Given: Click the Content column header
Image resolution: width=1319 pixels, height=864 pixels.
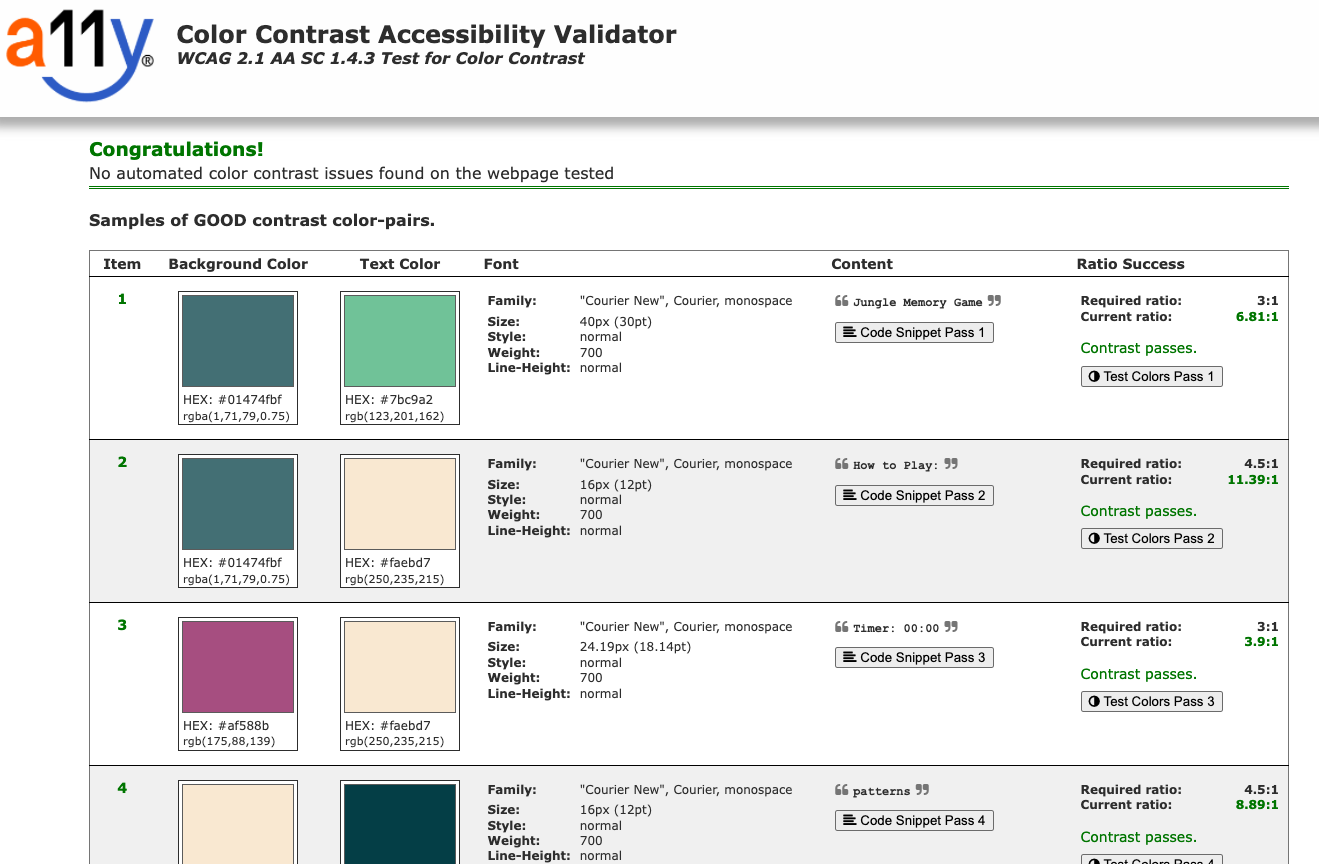Looking at the screenshot, I should [x=862, y=264].
